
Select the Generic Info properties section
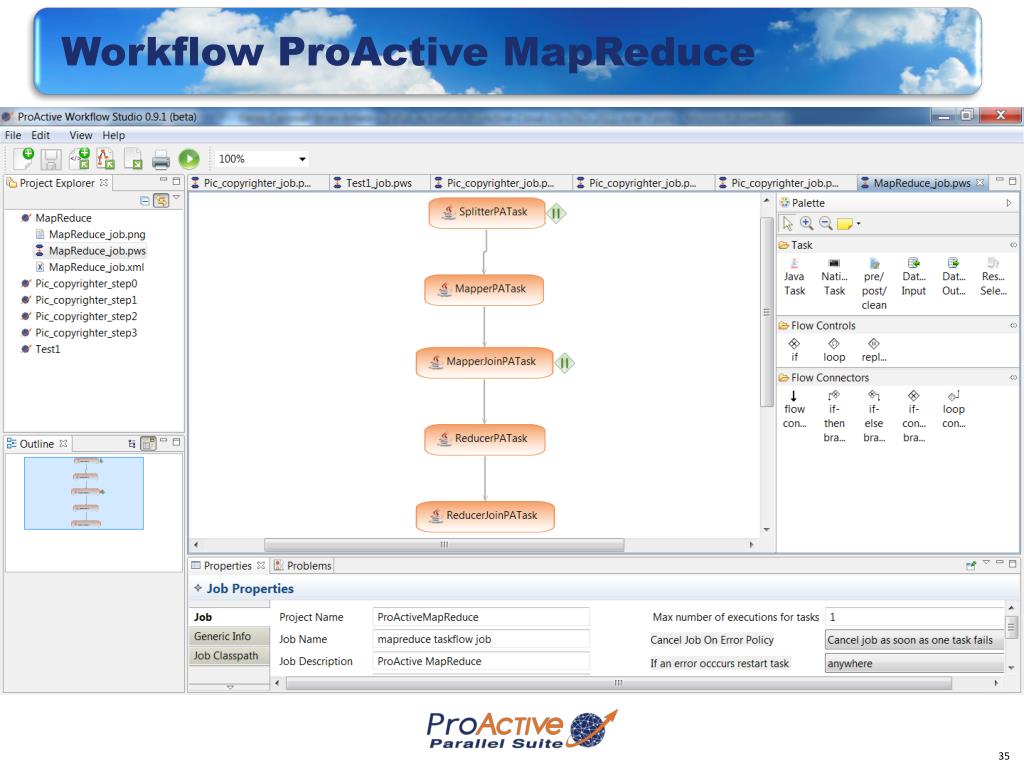pos(229,636)
